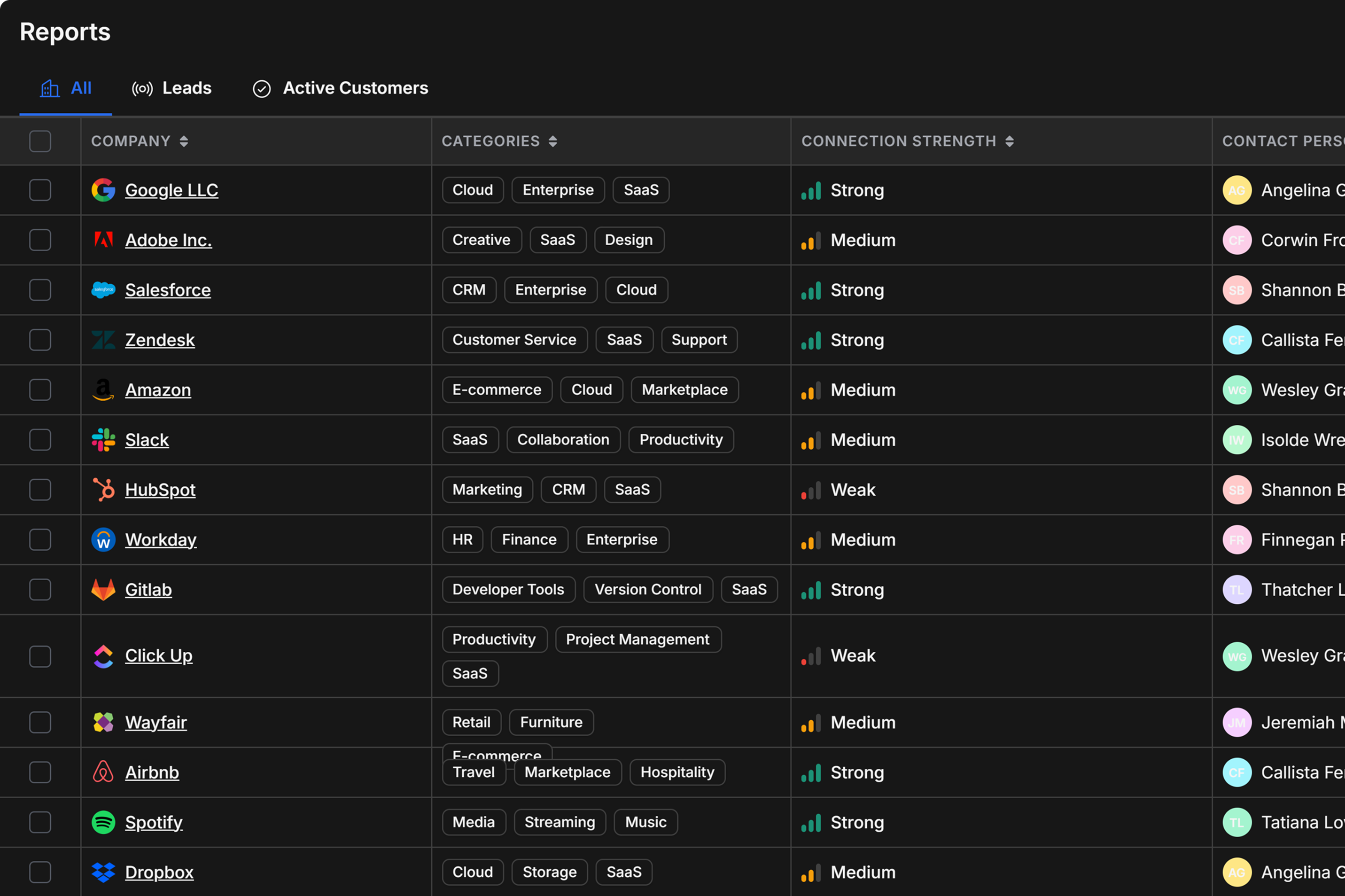Click the Slack logo icon
This screenshot has height=896, width=1345.
click(103, 440)
